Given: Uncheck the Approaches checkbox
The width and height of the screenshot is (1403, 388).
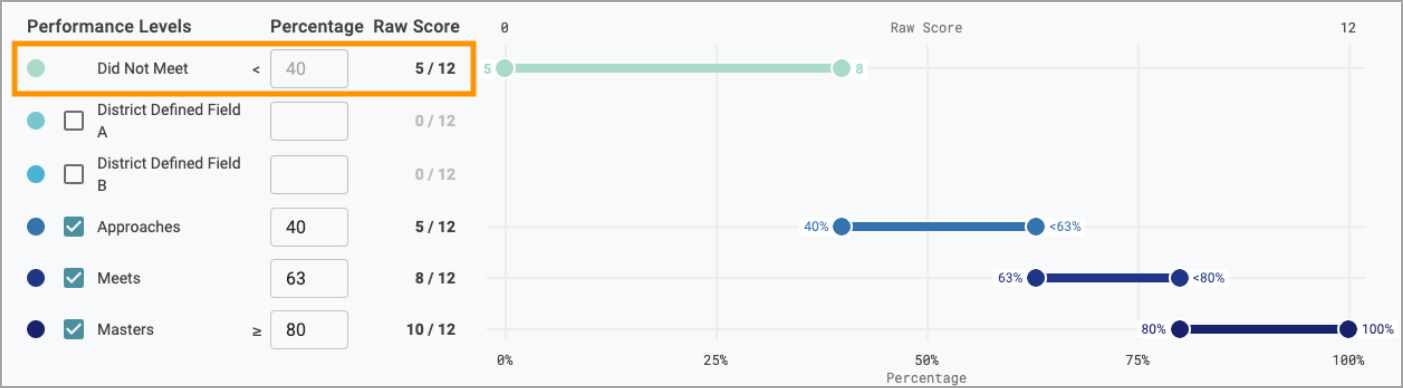Looking at the screenshot, I should pos(74,227).
